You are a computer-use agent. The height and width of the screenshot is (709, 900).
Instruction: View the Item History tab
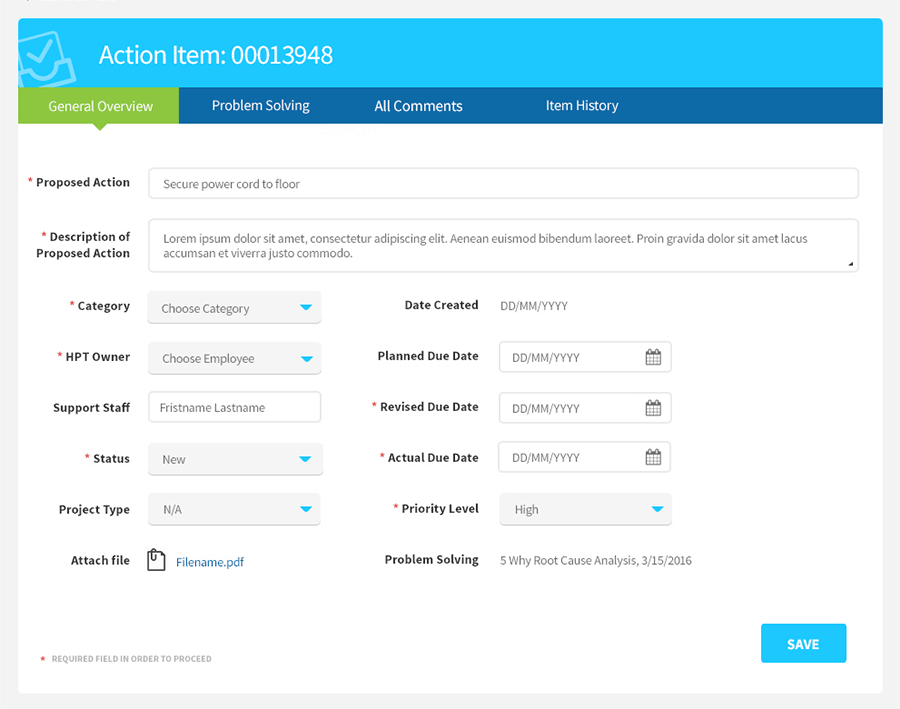(x=581, y=106)
